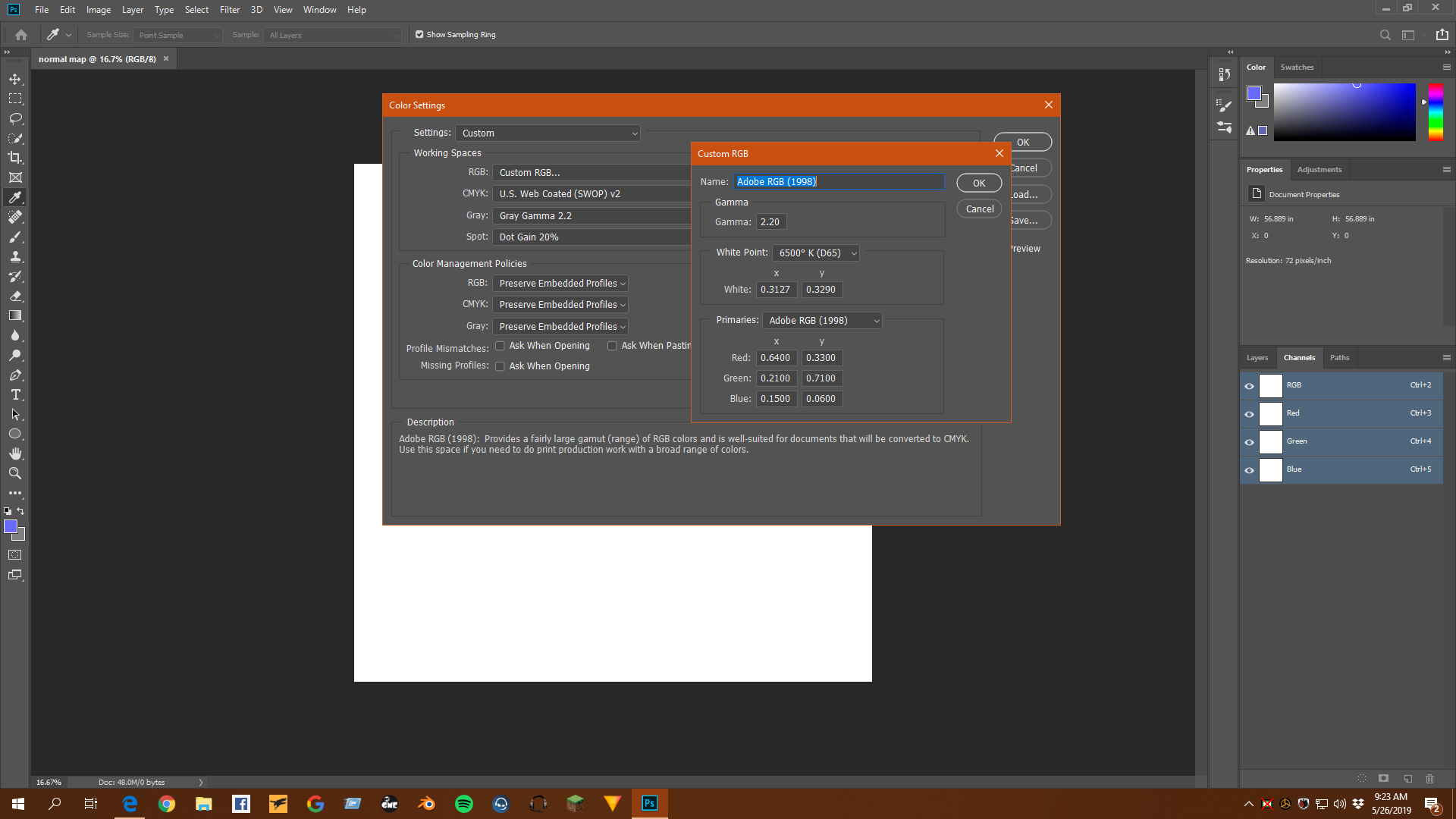Open Spotify from the taskbar
This screenshot has height=819, width=1456.
(463, 804)
